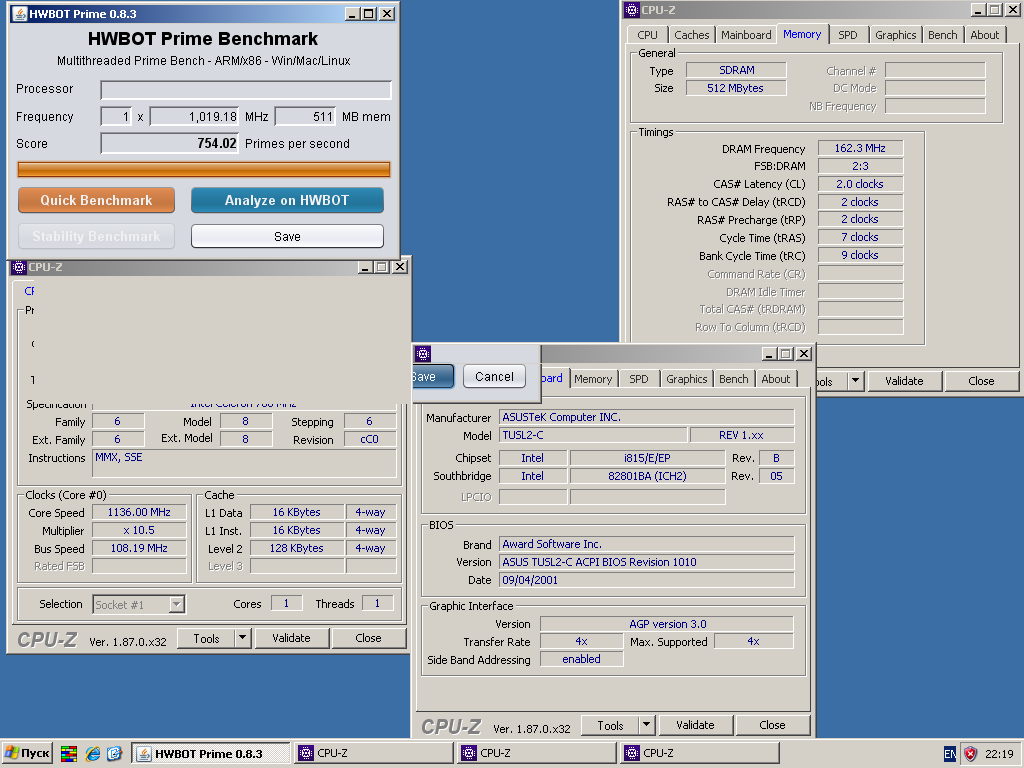Open Graphics tab in top-right CPU-Z window
The image size is (1024, 768).
[895, 35]
